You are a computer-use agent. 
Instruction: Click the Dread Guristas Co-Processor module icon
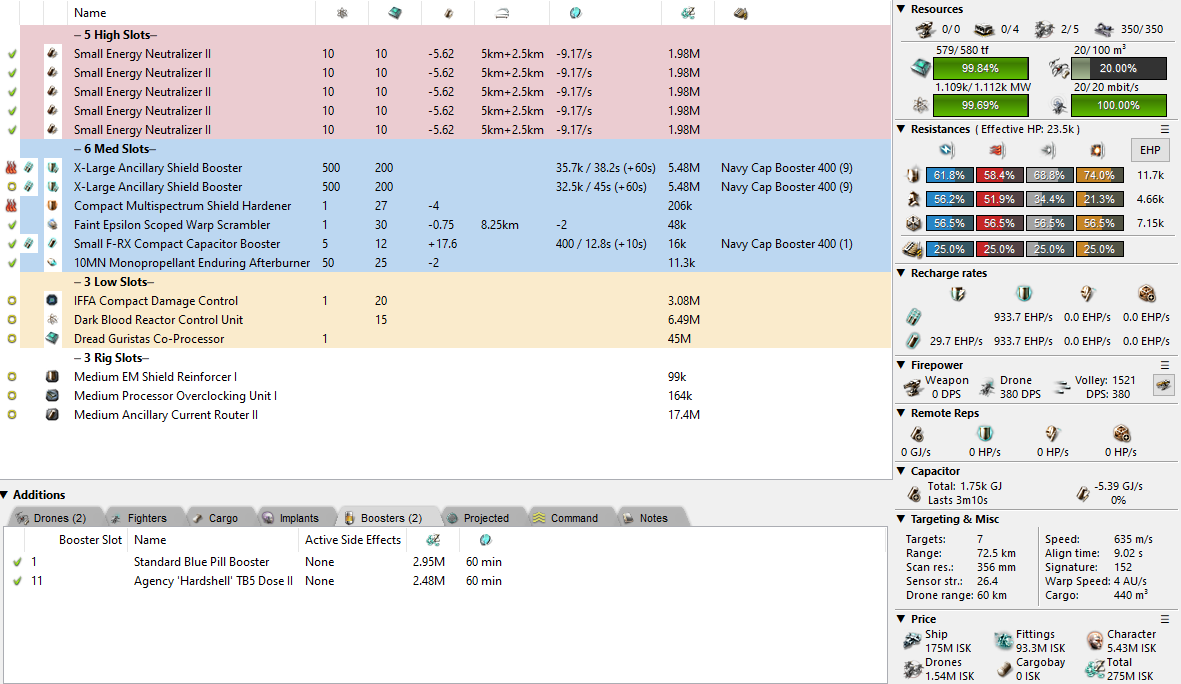pyautogui.click(x=53, y=339)
